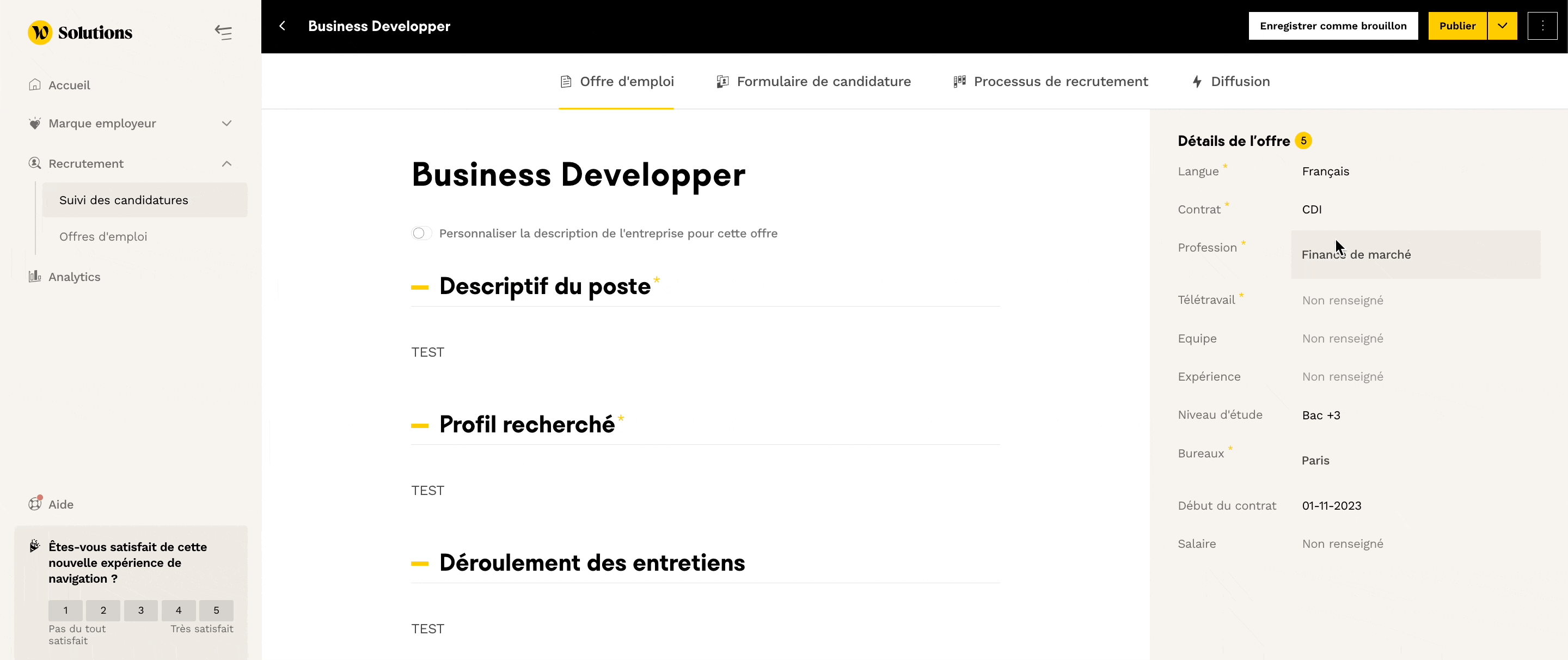Collapse the Recrutement section

pyautogui.click(x=226, y=164)
